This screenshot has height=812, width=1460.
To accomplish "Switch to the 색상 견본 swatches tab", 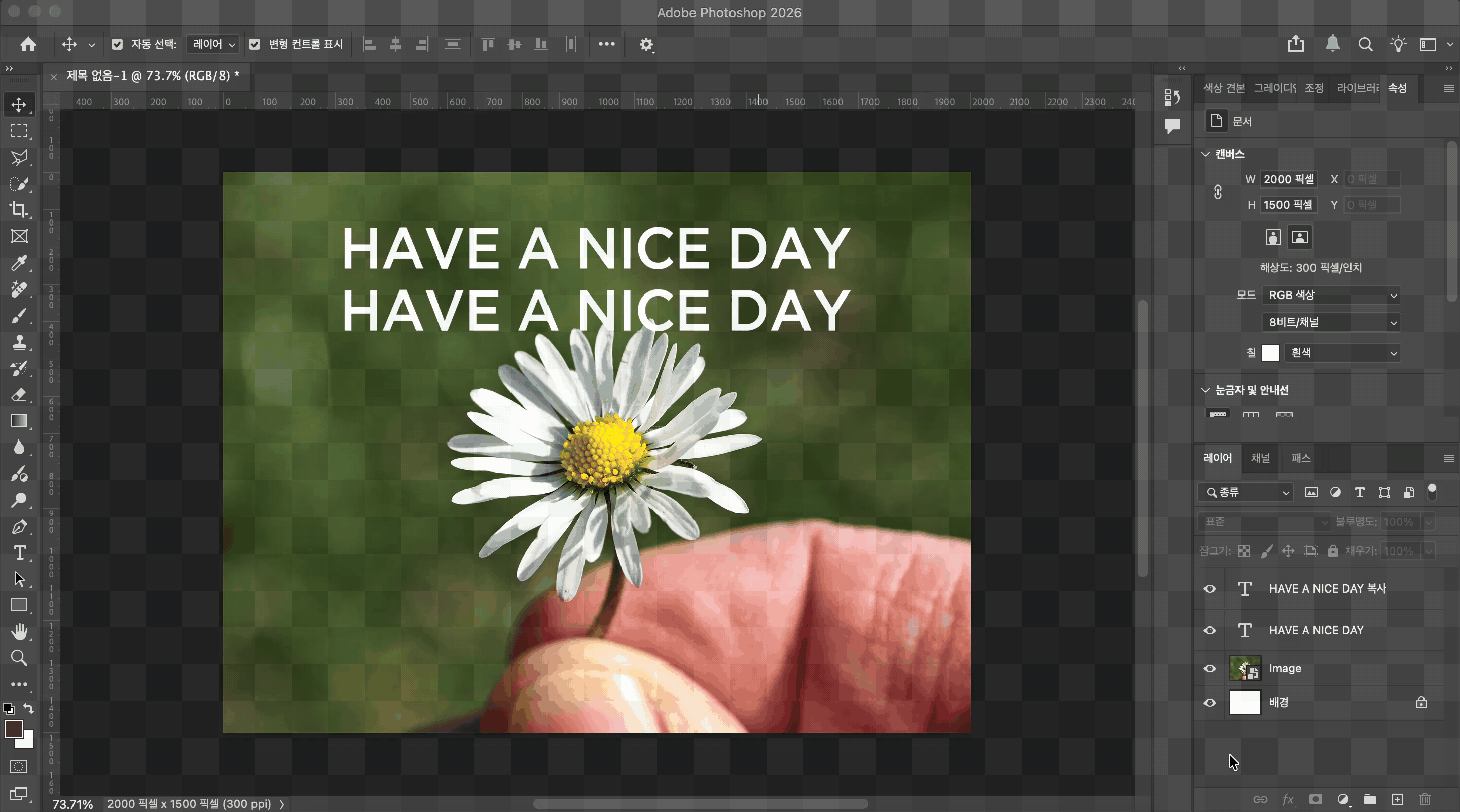I will click(1224, 88).
